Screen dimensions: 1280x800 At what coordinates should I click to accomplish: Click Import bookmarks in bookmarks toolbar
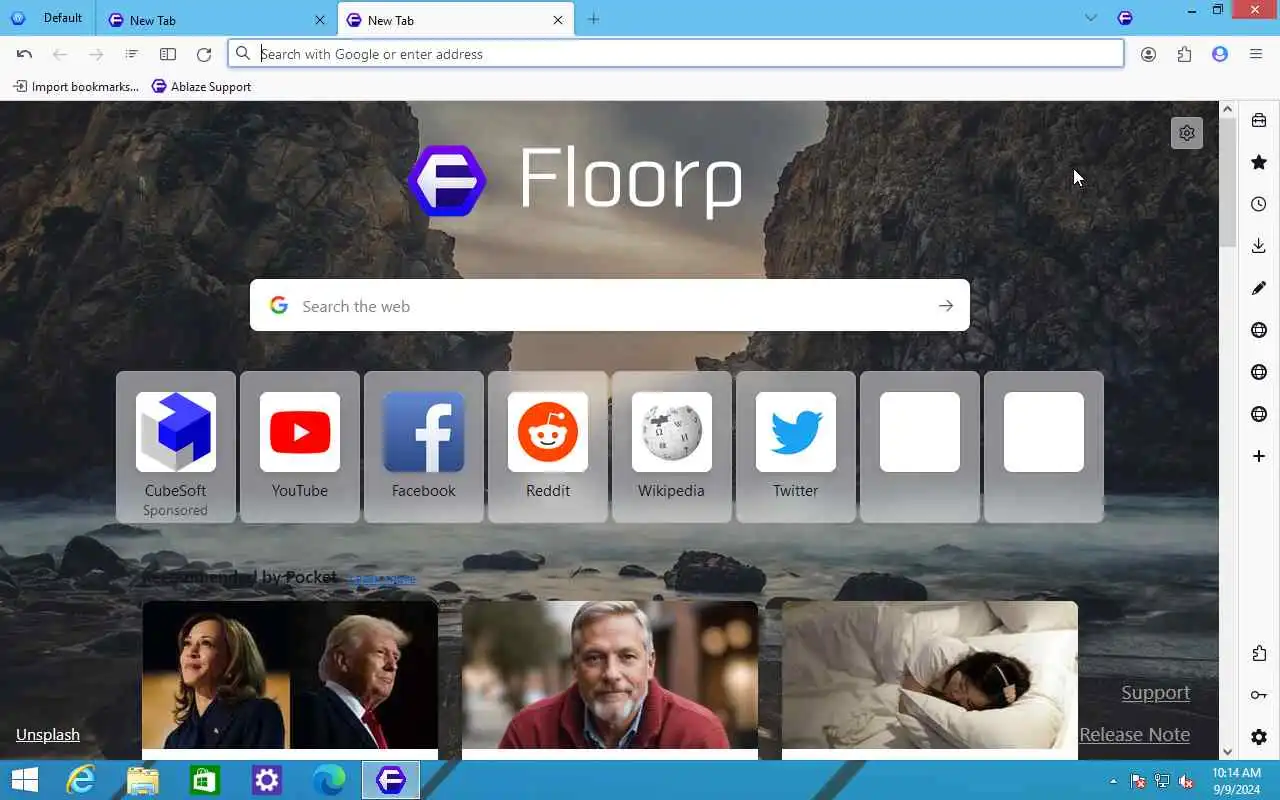point(76,87)
